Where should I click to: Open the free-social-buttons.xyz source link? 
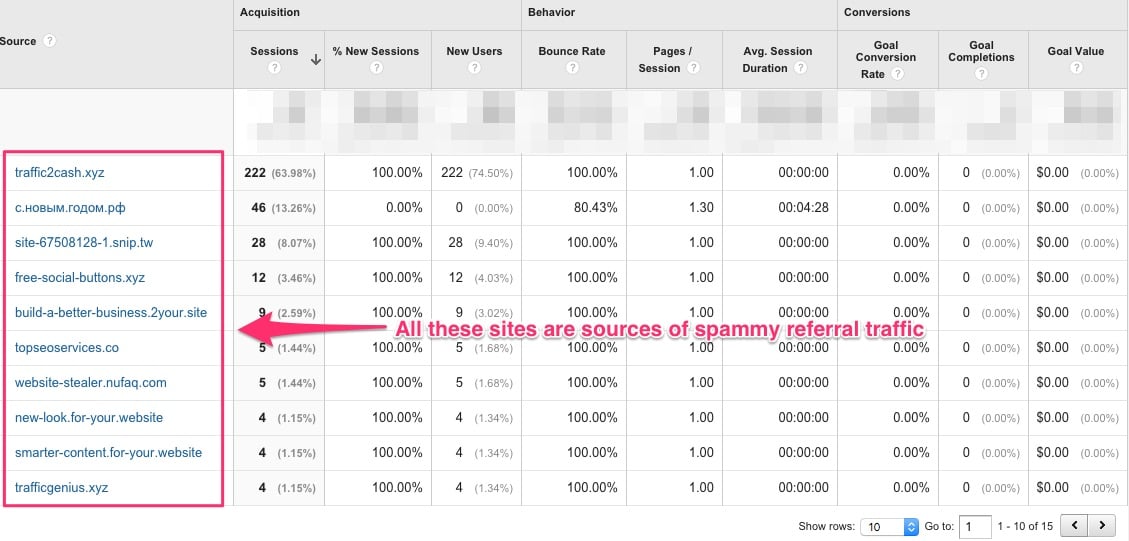[80, 278]
